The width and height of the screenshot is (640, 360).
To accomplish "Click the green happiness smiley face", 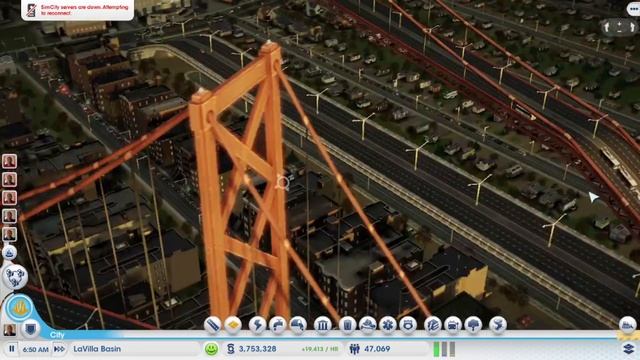I will click(x=211, y=349).
